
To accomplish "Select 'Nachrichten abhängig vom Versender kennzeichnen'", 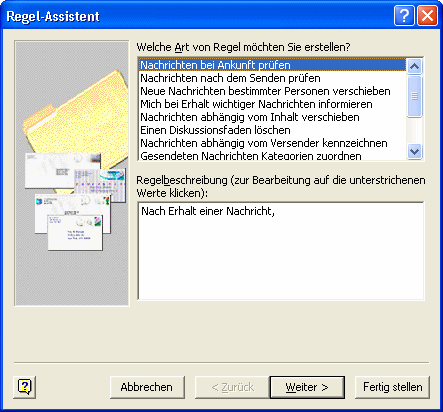I will pyautogui.click(x=273, y=143).
